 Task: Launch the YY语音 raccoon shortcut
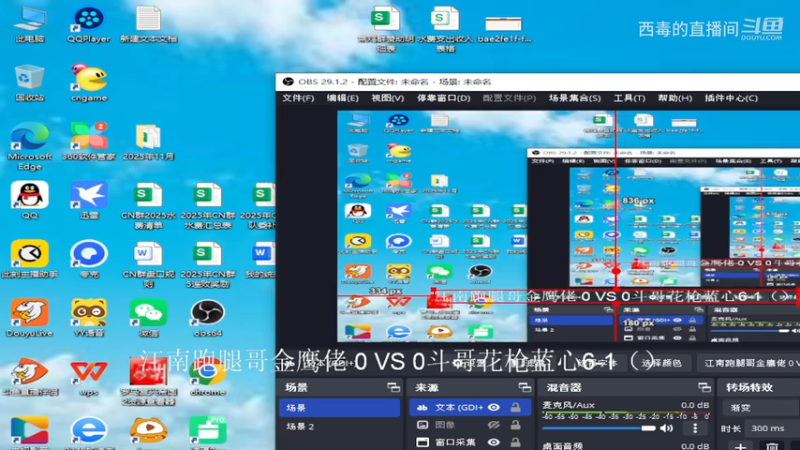[89, 318]
